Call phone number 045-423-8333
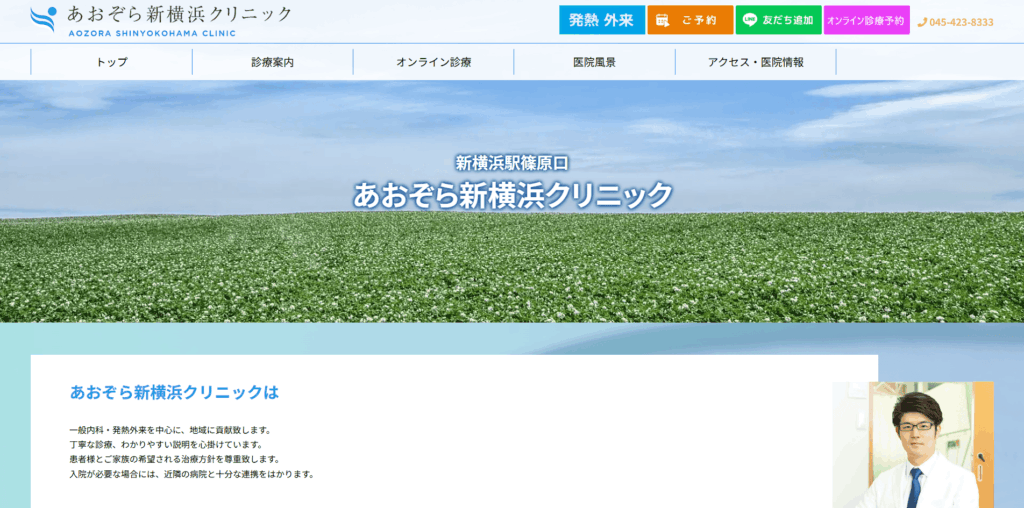 [961, 22]
